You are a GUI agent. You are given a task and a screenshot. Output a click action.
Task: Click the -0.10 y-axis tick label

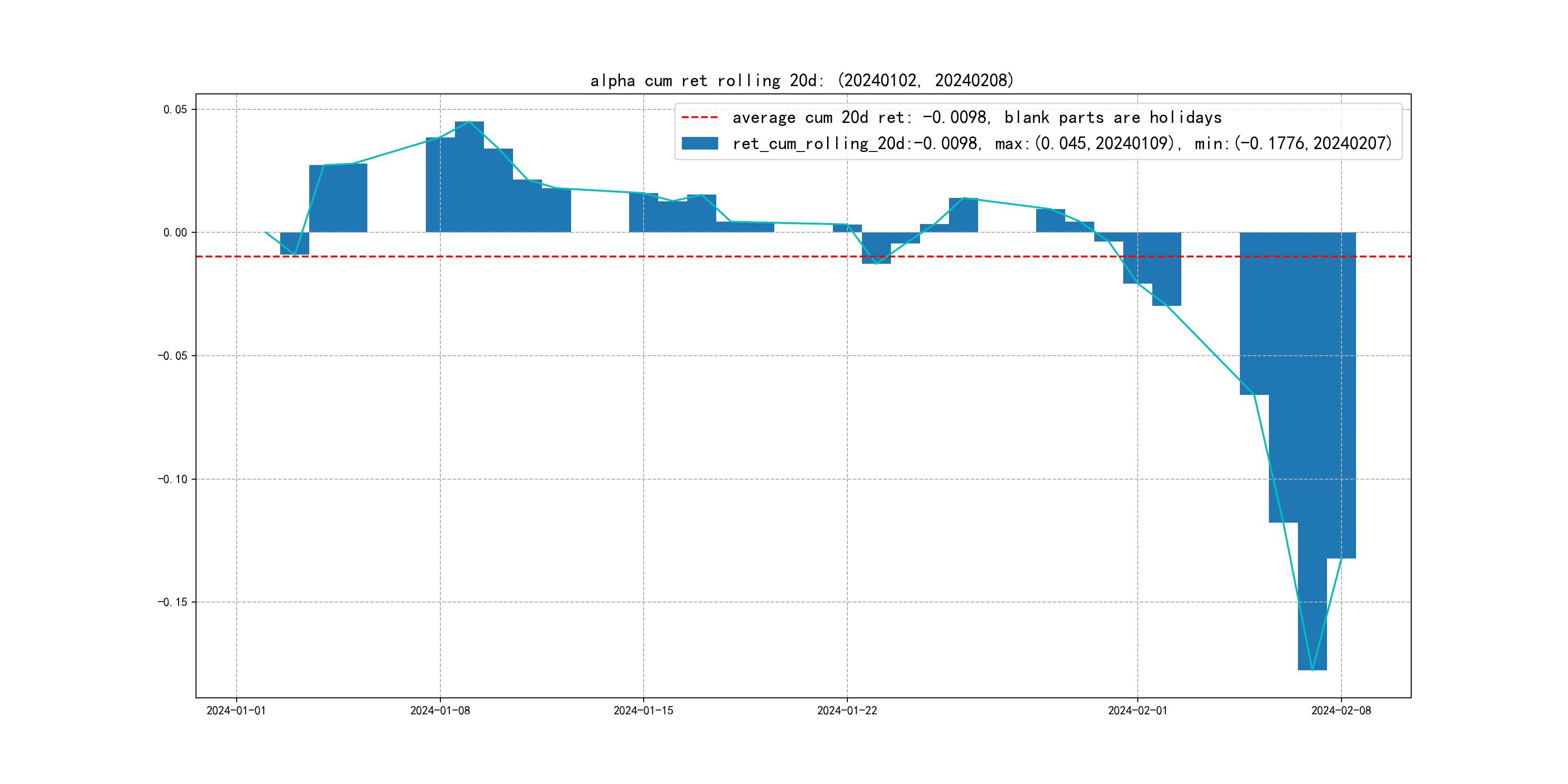pyautogui.click(x=172, y=479)
